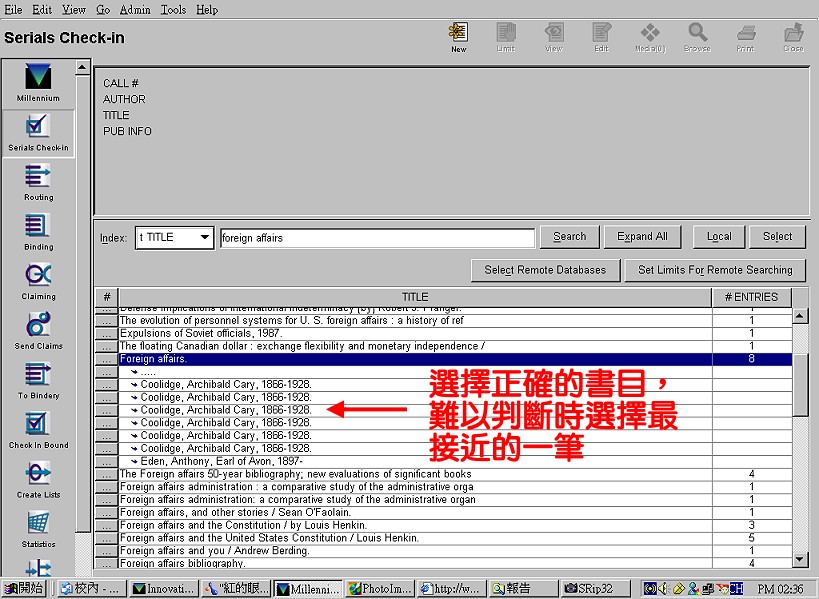
Task: Open the Claiming function icon
Action: [38, 281]
